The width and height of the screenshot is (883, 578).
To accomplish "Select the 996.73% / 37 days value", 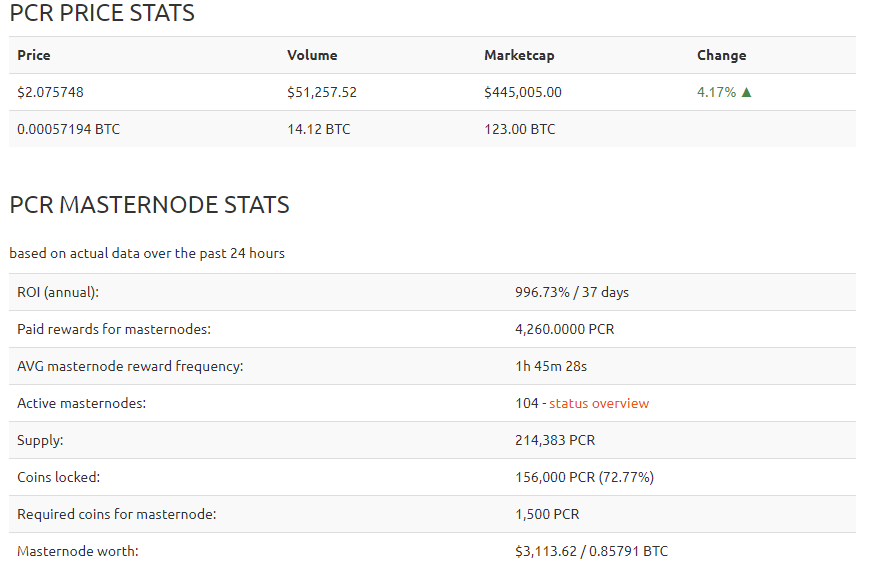I will (x=572, y=292).
